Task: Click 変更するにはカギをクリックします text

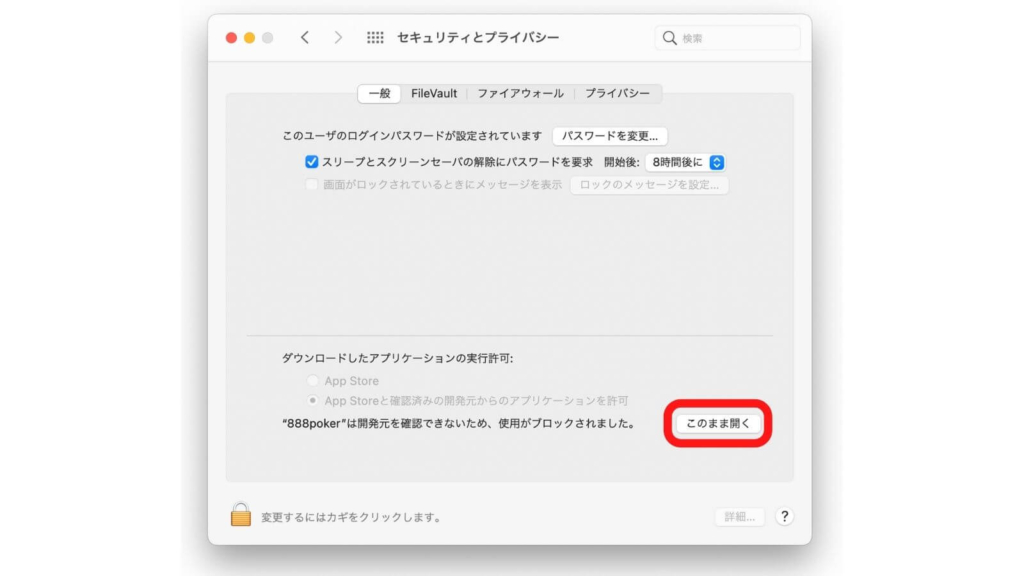Action: (351, 517)
